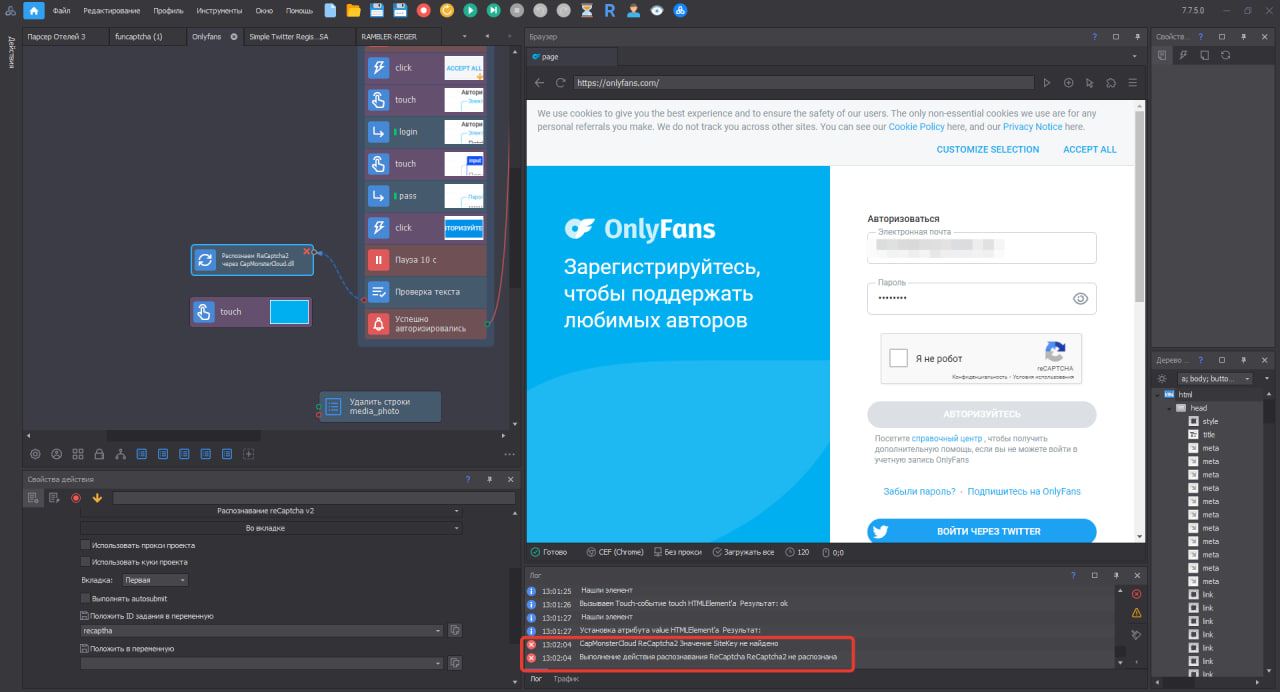
Task: Follow the 'Забыли пароль?' link
Action: pyautogui.click(x=919, y=491)
